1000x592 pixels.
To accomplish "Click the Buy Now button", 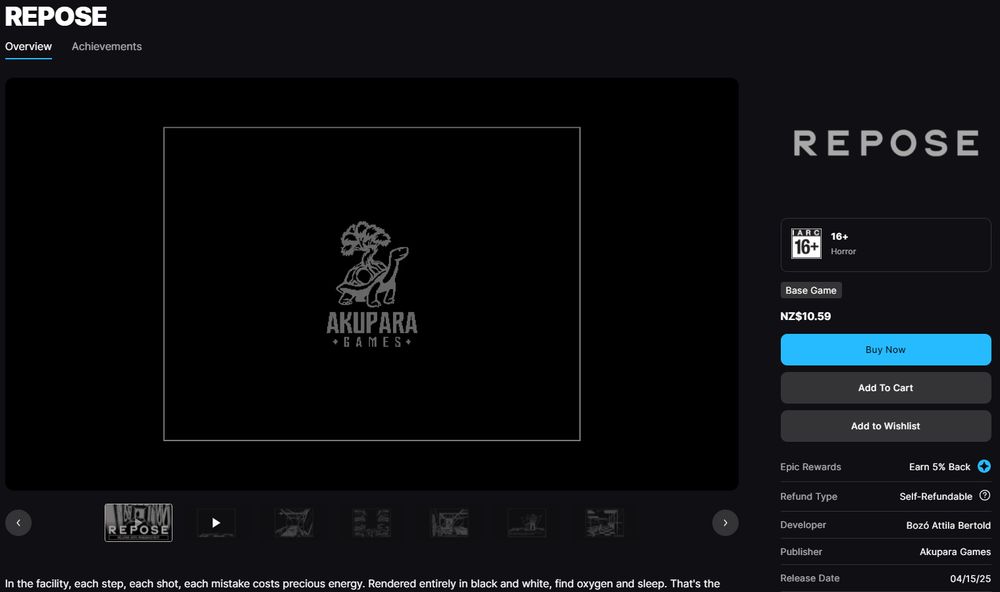I will (x=885, y=350).
